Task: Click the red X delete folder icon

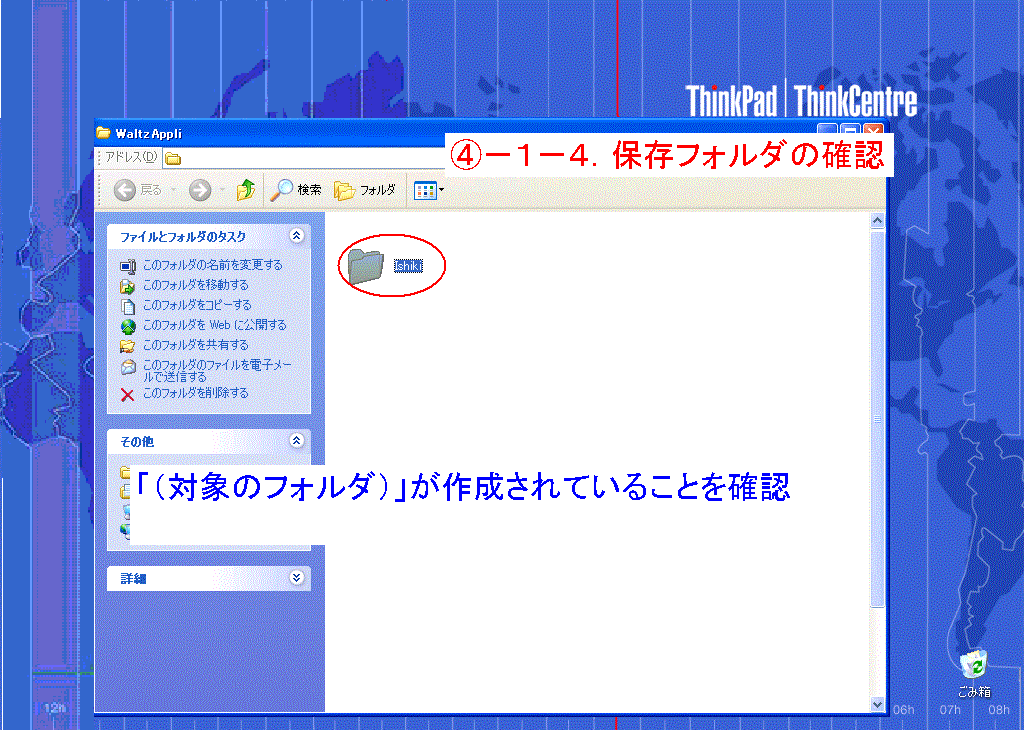Action: [127, 394]
